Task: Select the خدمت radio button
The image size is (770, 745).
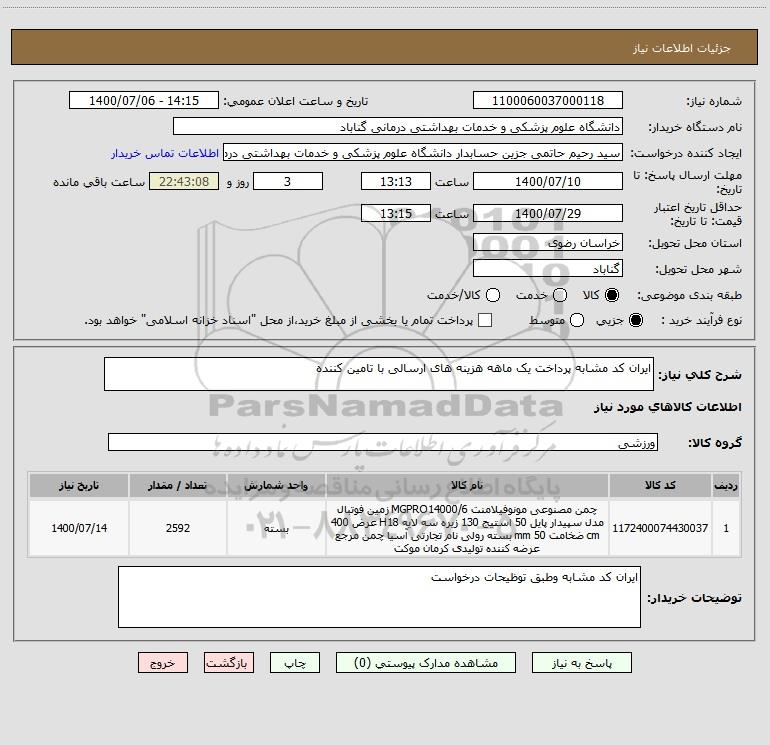Action: click(x=560, y=295)
